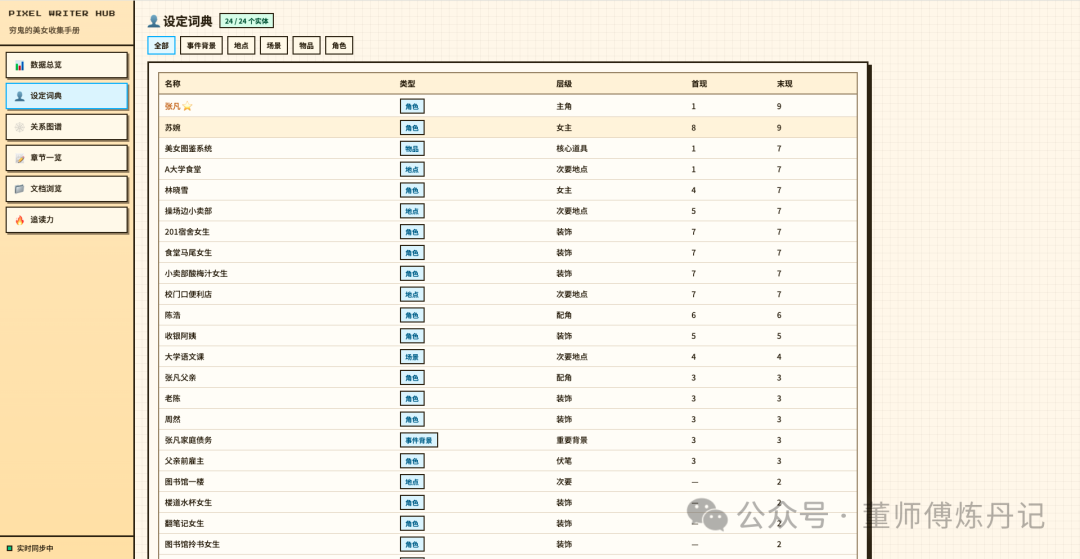The width and height of the screenshot is (1080, 559).
Task: Select sidebar item 设定词典
Action: pyautogui.click(x=67, y=96)
